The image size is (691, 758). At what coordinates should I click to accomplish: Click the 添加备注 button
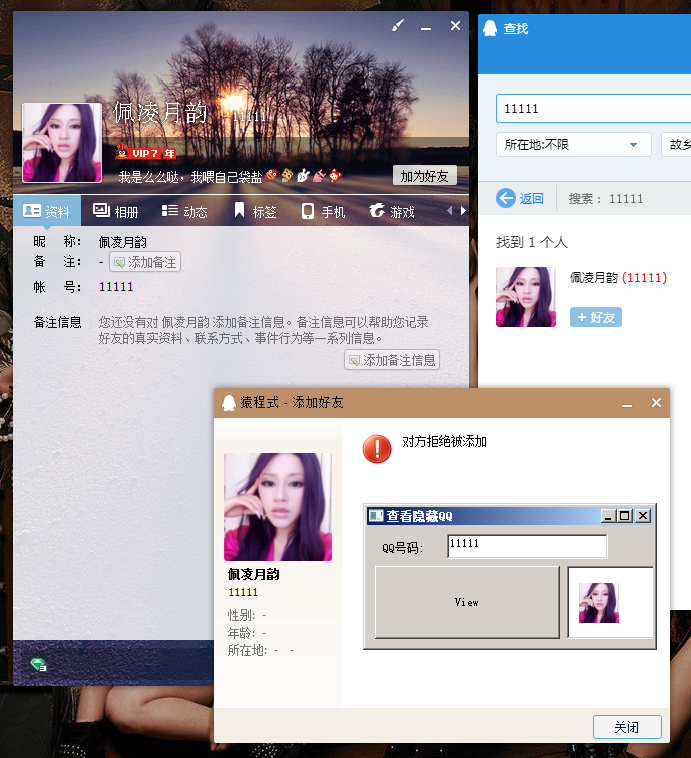(x=145, y=262)
